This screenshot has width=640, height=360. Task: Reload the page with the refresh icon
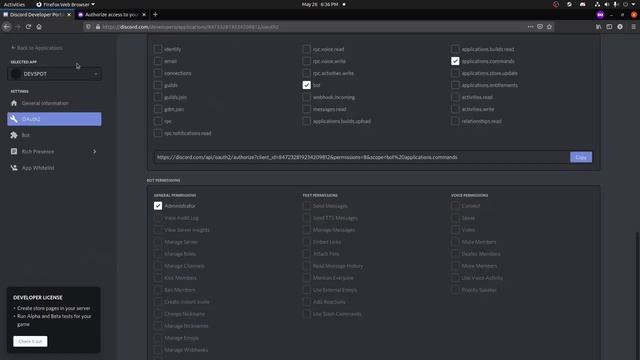click(28, 27)
